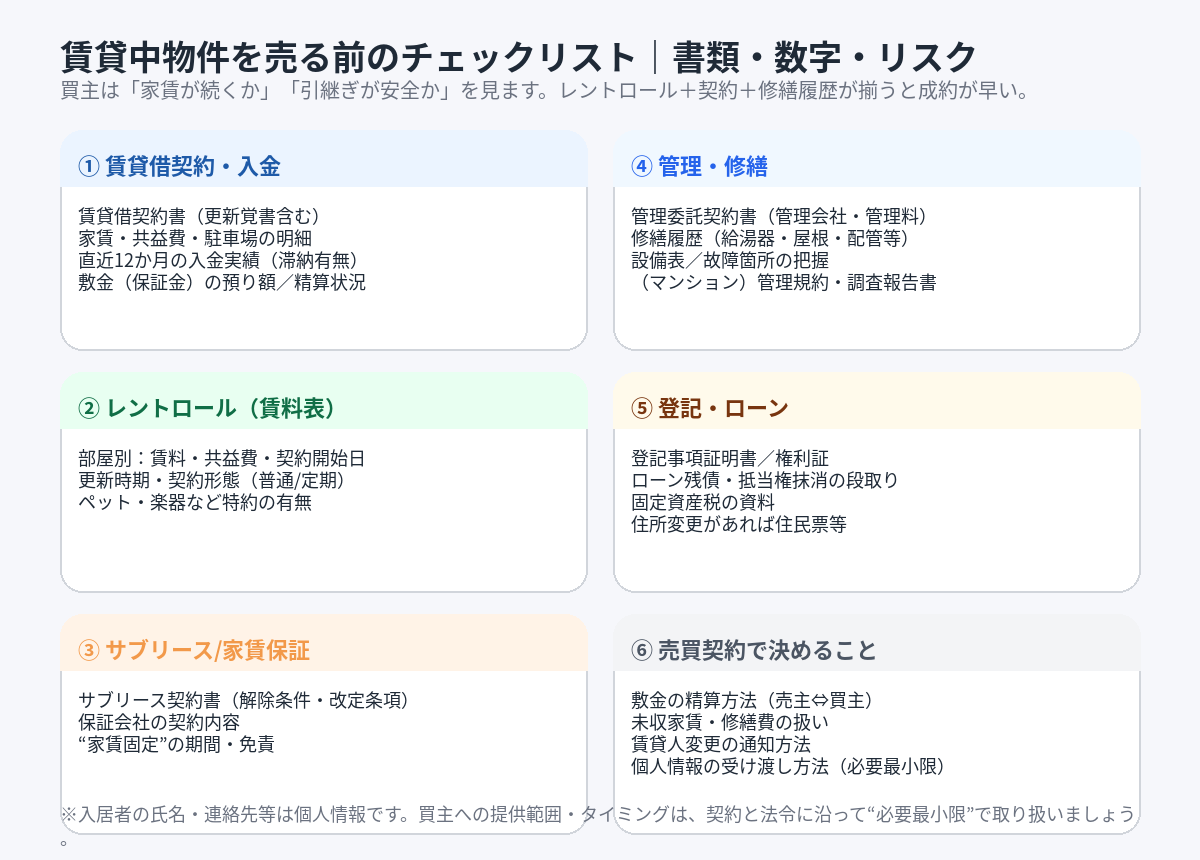Click the circled number ② icon
Screen dimensions: 1200x860
[x=88, y=409]
